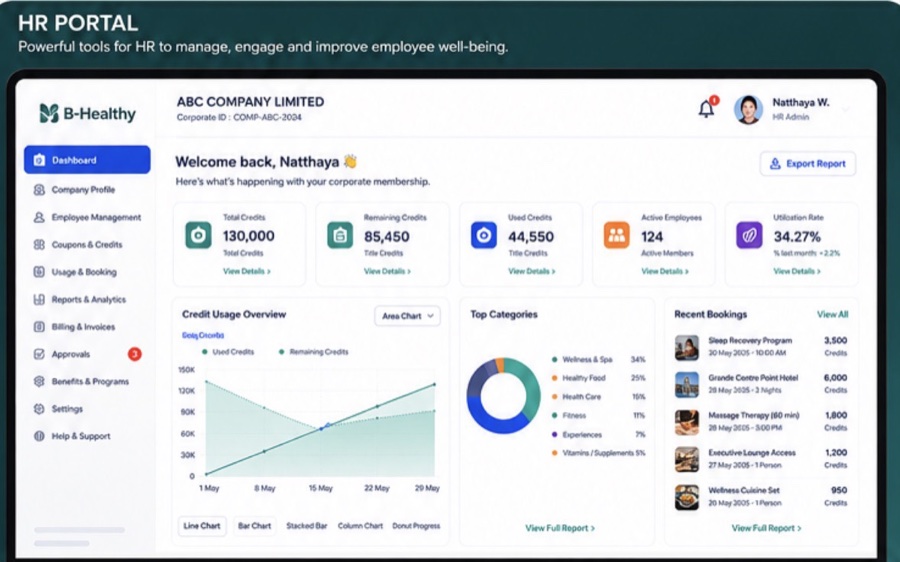Image resolution: width=900 pixels, height=562 pixels.
Task: View Details of Utilization Rate
Action: [x=797, y=271]
